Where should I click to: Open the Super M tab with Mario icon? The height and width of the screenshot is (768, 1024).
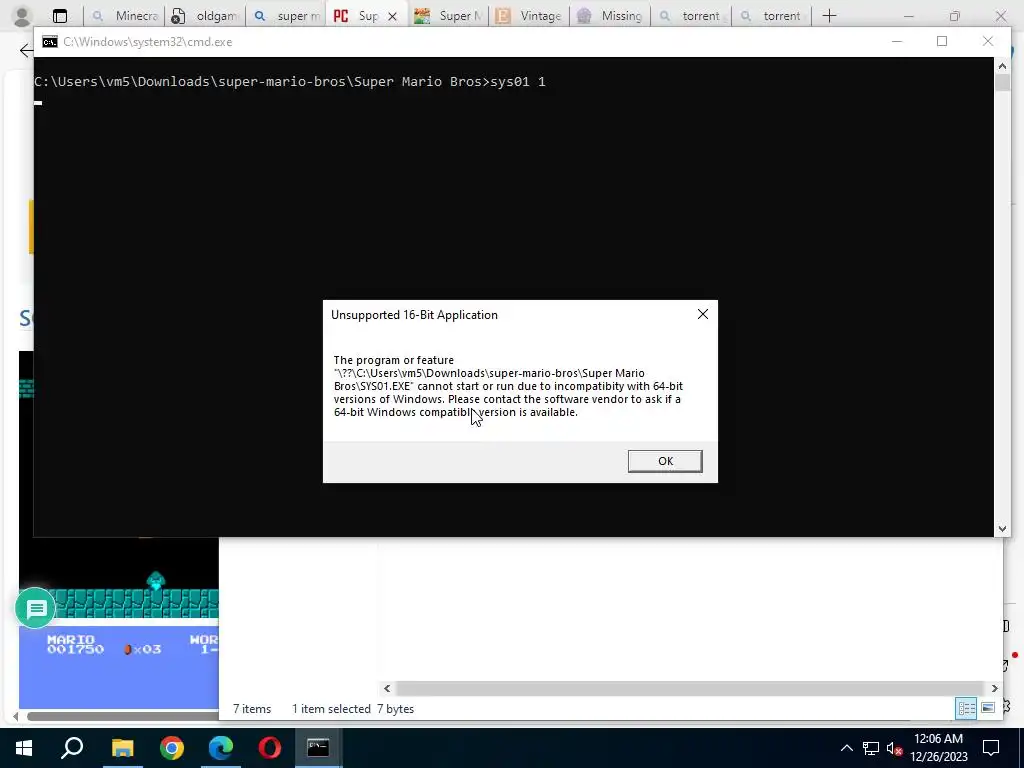448,16
